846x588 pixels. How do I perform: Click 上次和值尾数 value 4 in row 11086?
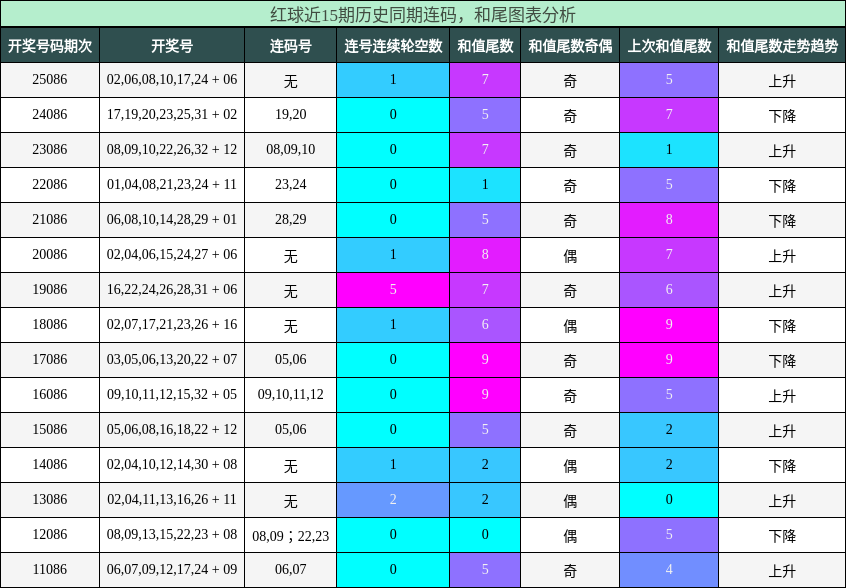coord(668,570)
